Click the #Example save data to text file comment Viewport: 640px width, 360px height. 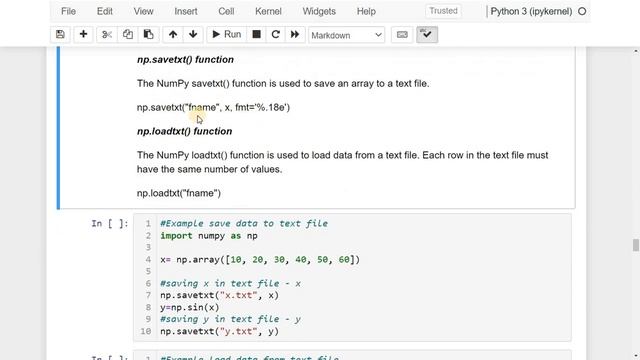(244, 224)
